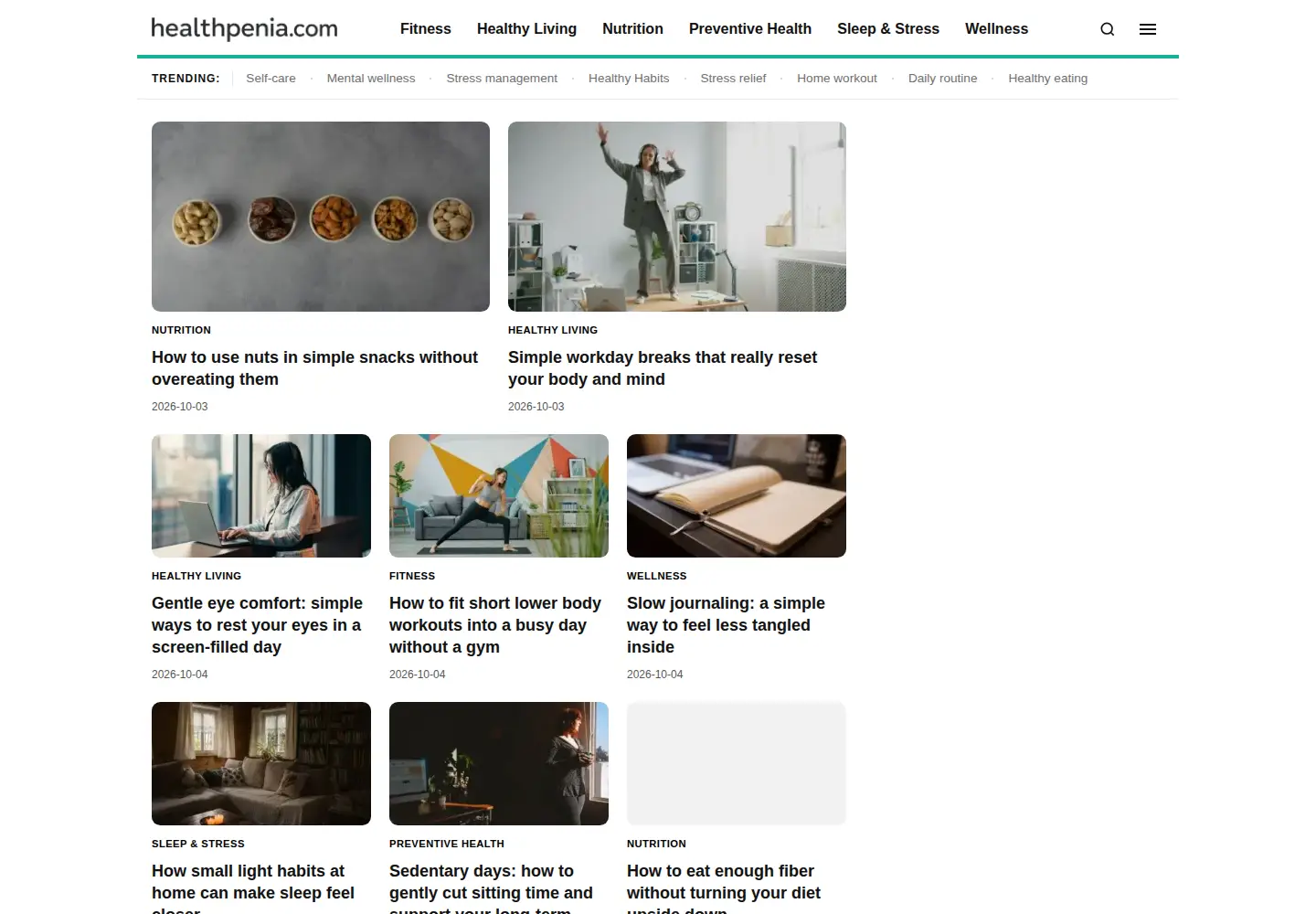The height and width of the screenshot is (914, 1316).
Task: Select NUTRITION label above fiber article
Action: pos(656,844)
